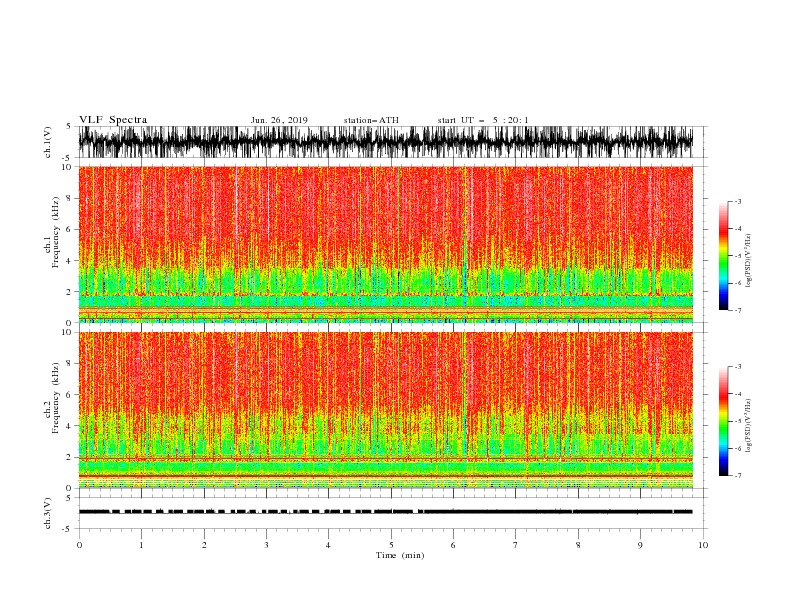Click the time axis tick label "5"
792x612 pixels.
[x=391, y=545]
